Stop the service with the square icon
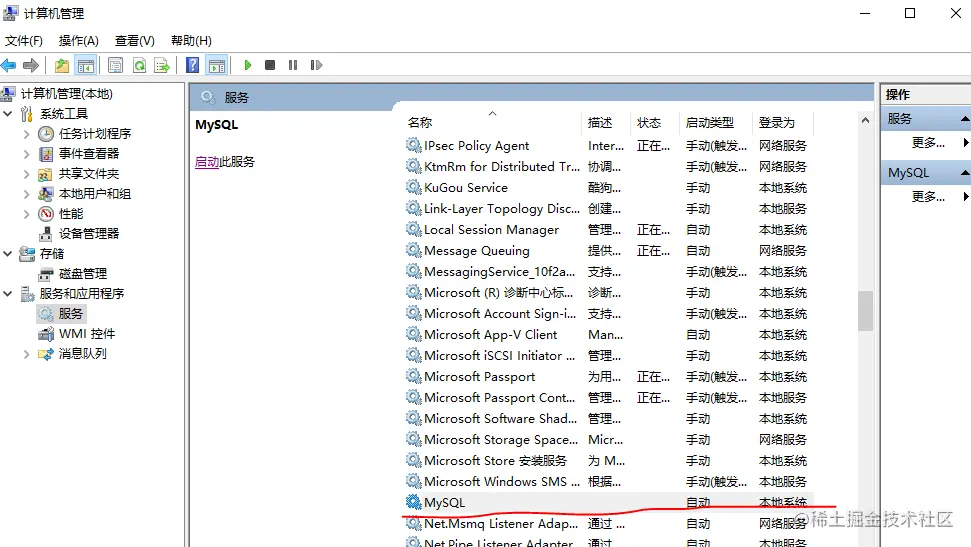The image size is (971, 547). pos(270,65)
